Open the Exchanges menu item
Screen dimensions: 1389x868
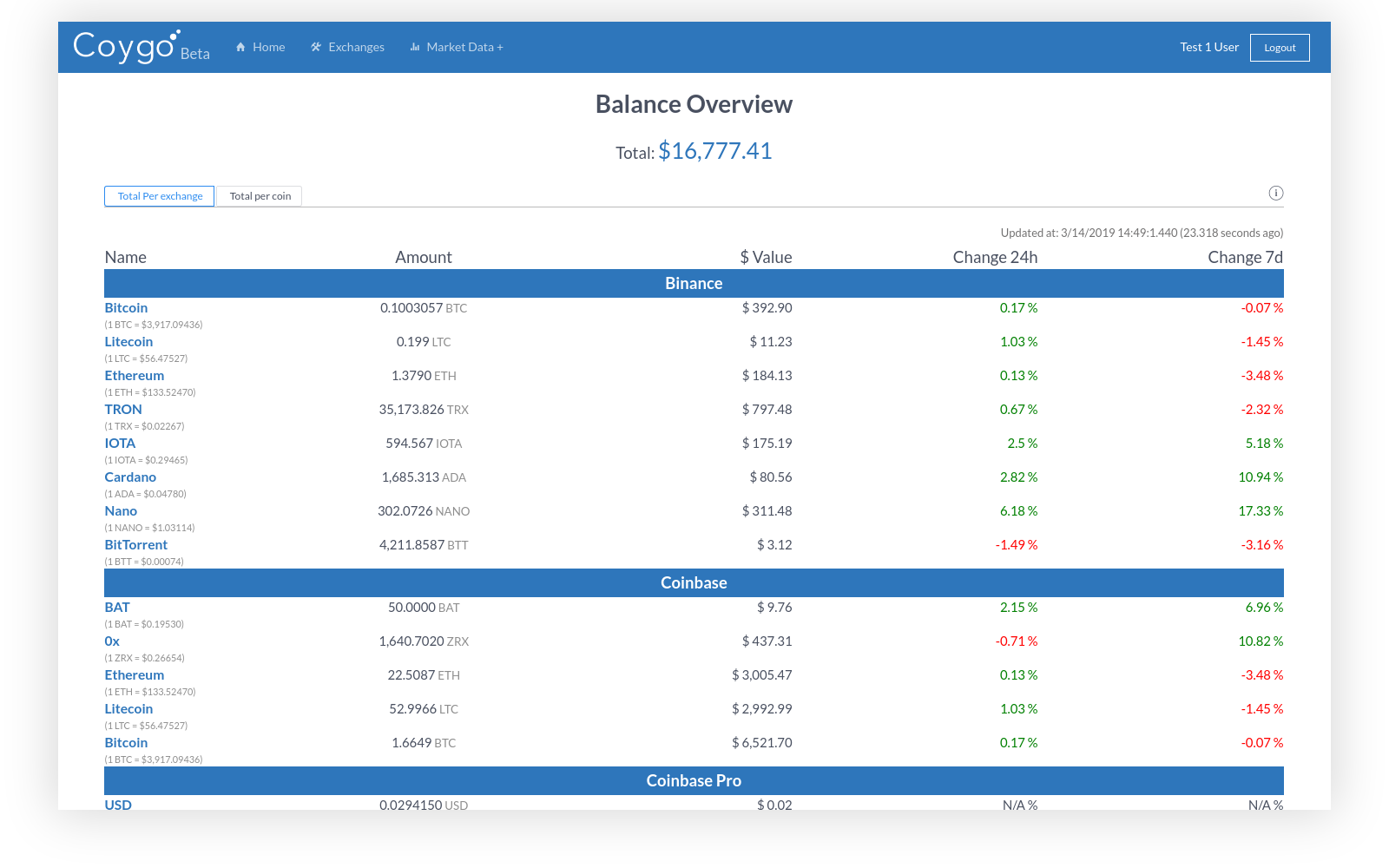[x=356, y=47]
